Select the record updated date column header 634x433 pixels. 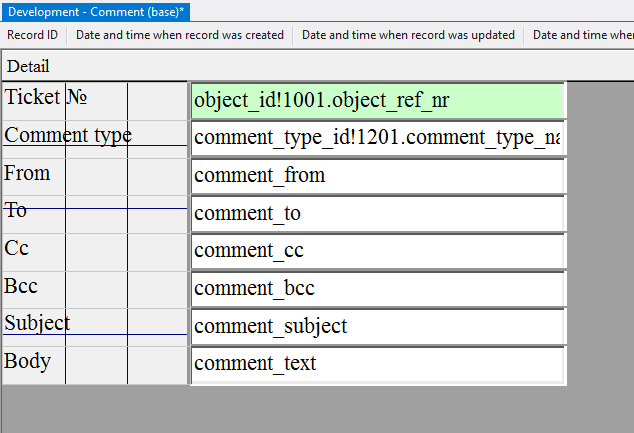click(x=408, y=35)
